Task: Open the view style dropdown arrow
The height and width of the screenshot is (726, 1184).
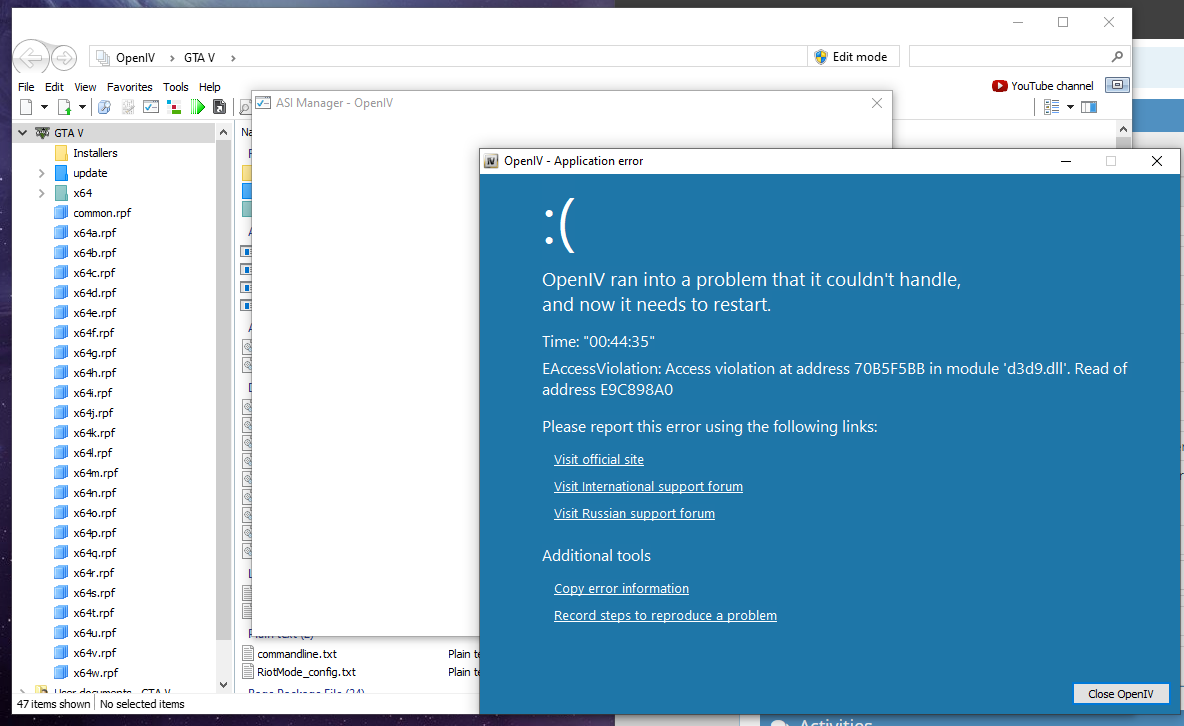Action: click(1070, 107)
